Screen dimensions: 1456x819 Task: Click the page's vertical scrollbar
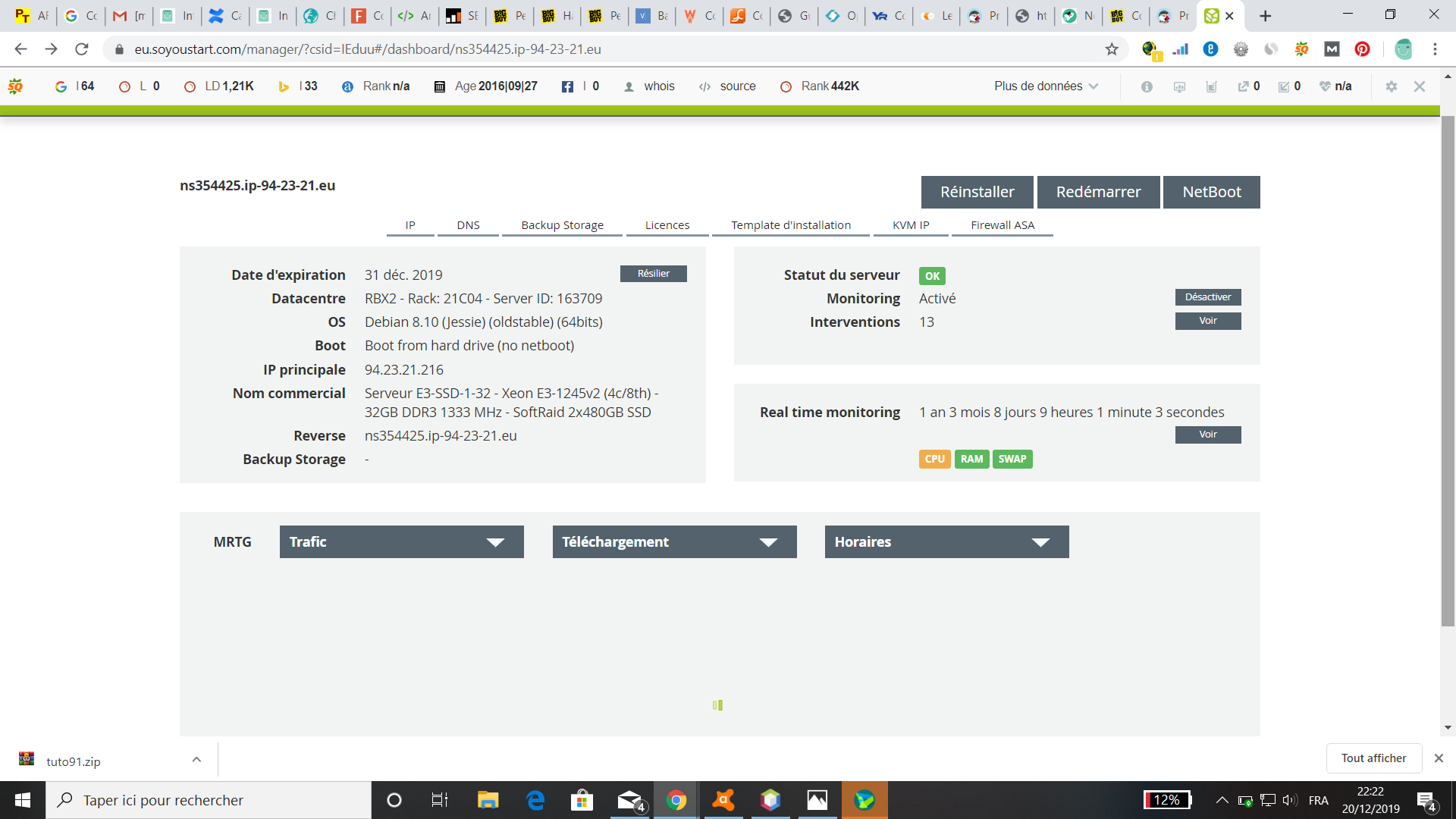pos(1448,372)
